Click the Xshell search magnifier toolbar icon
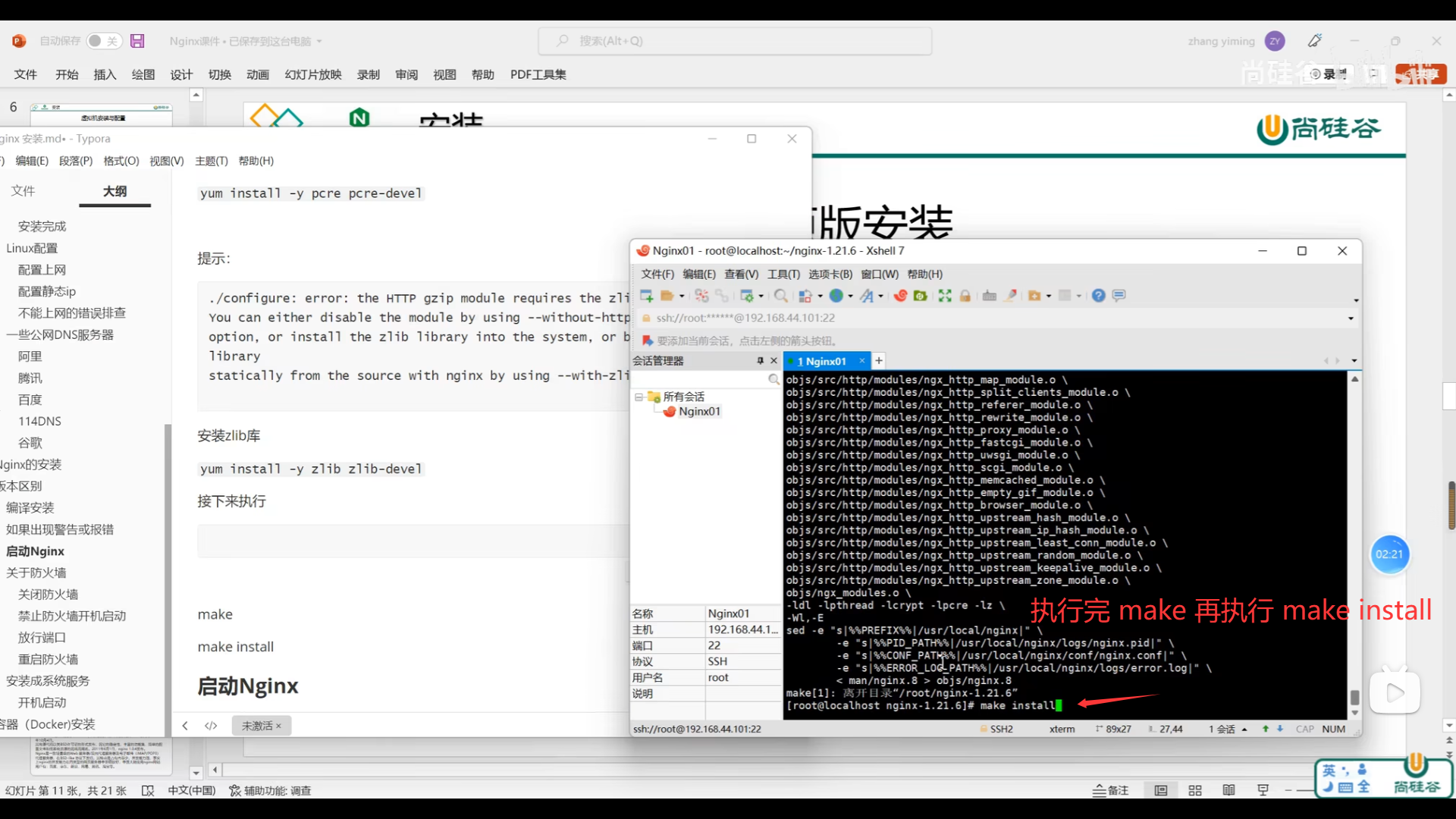The image size is (1456, 819). (780, 296)
